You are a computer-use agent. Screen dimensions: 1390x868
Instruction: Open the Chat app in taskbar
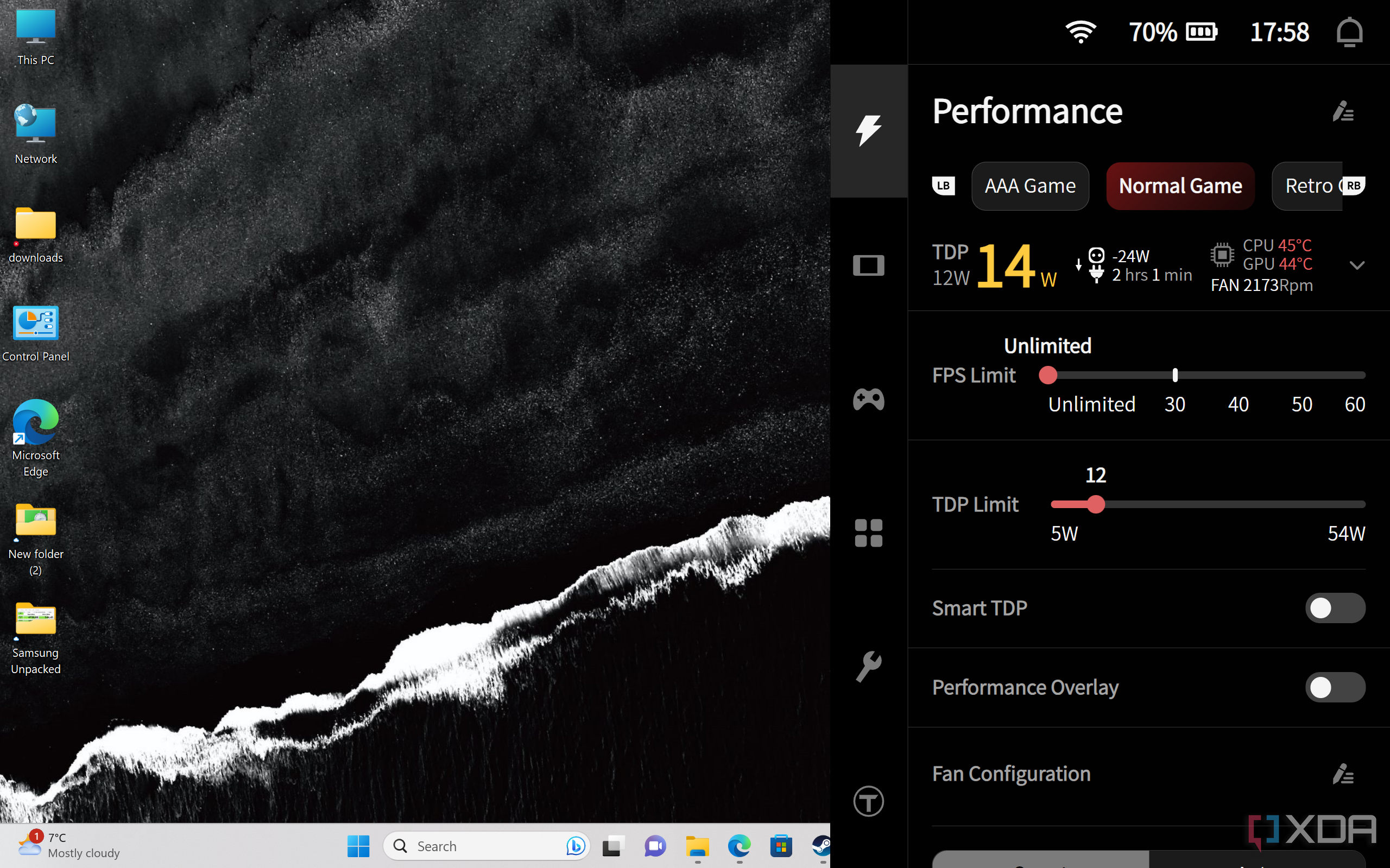tap(655, 846)
